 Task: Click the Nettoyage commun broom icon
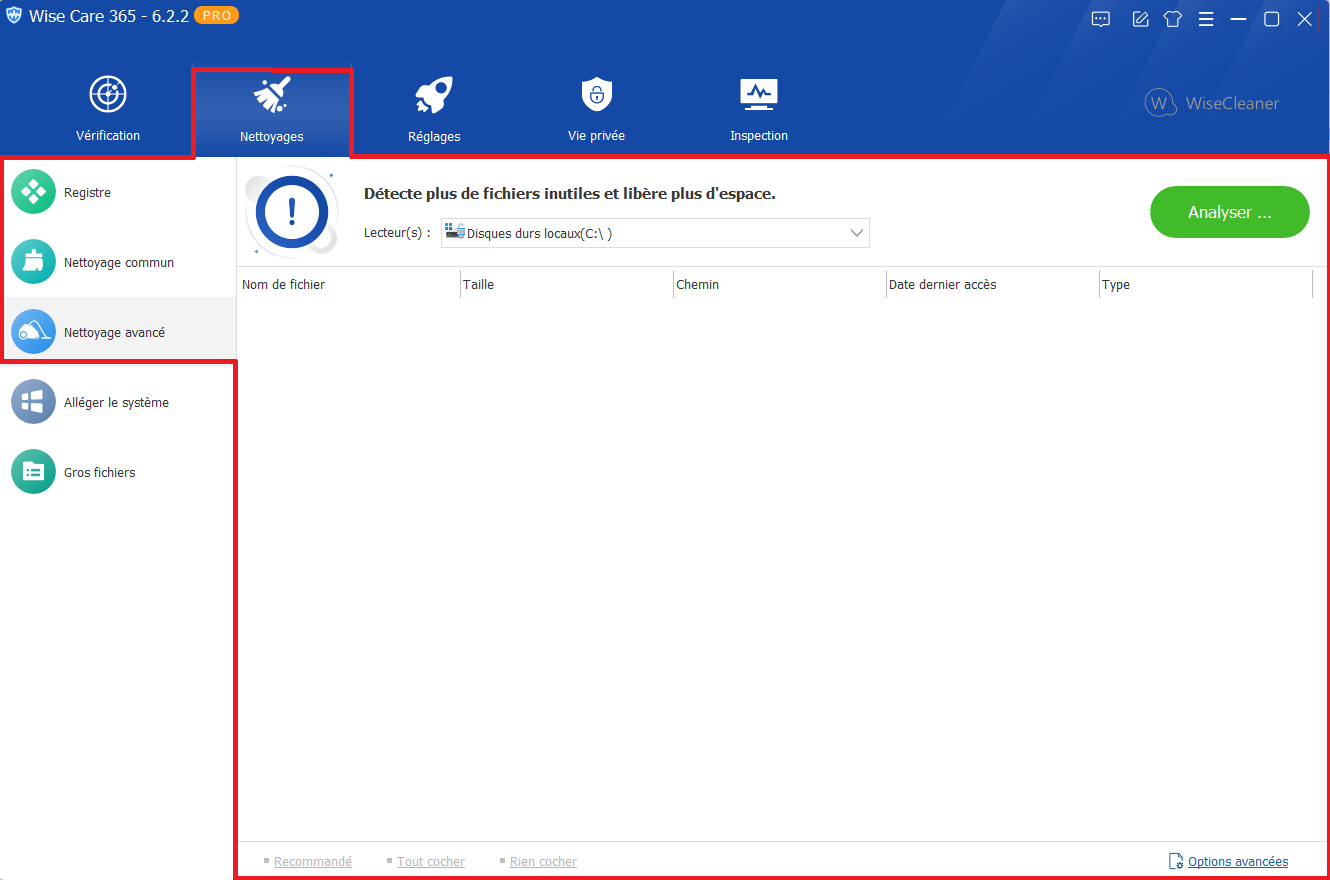pos(34,262)
